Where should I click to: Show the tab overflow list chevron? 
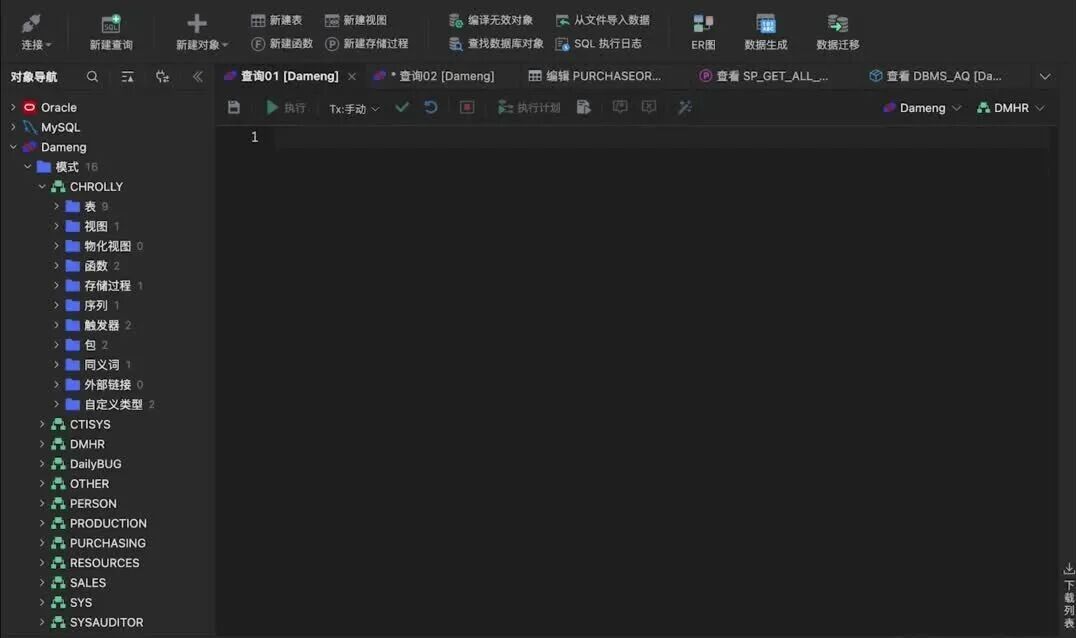(x=1045, y=77)
